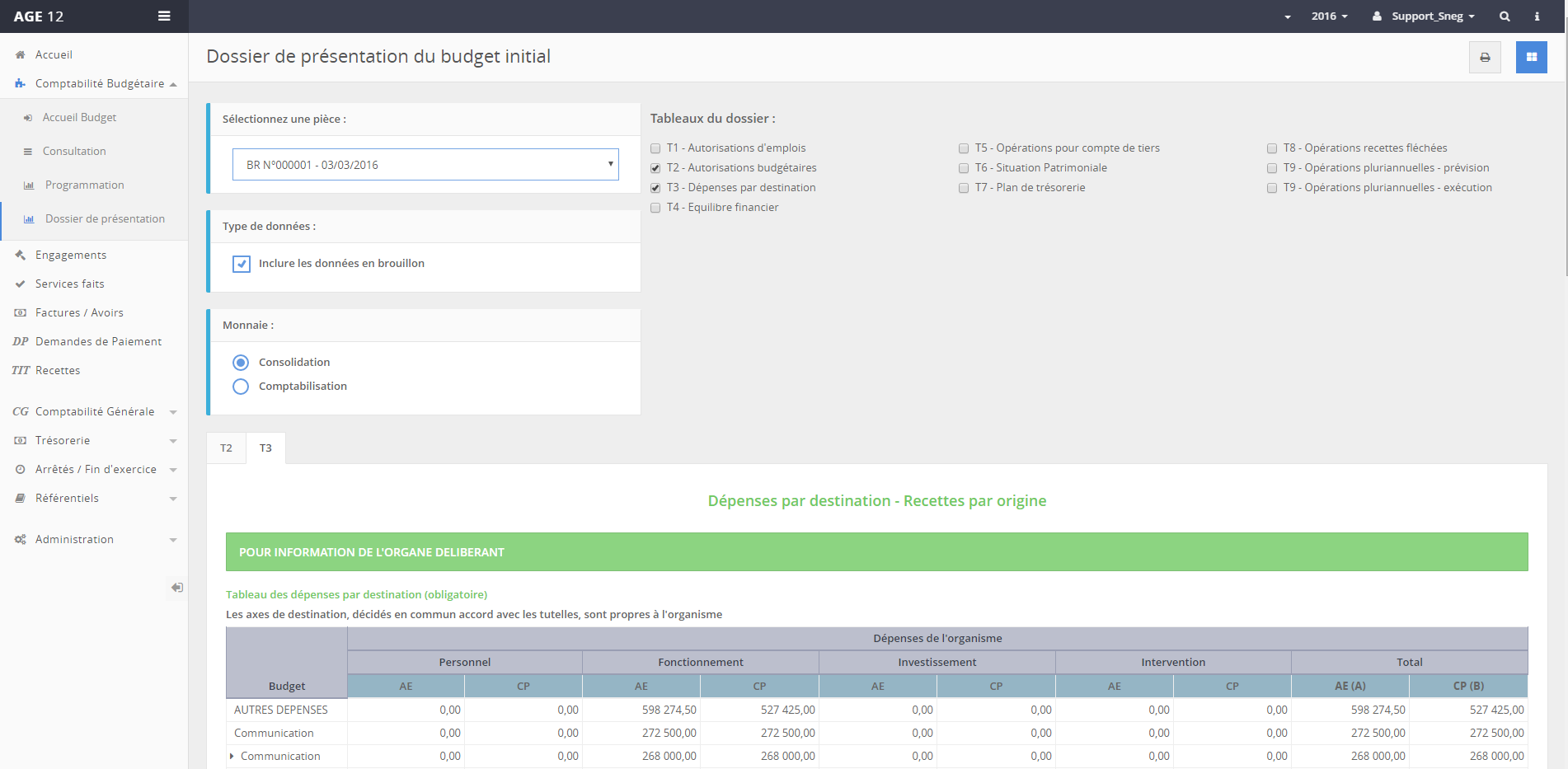
Task: Click the Accueil home icon
Action: pyautogui.click(x=21, y=55)
